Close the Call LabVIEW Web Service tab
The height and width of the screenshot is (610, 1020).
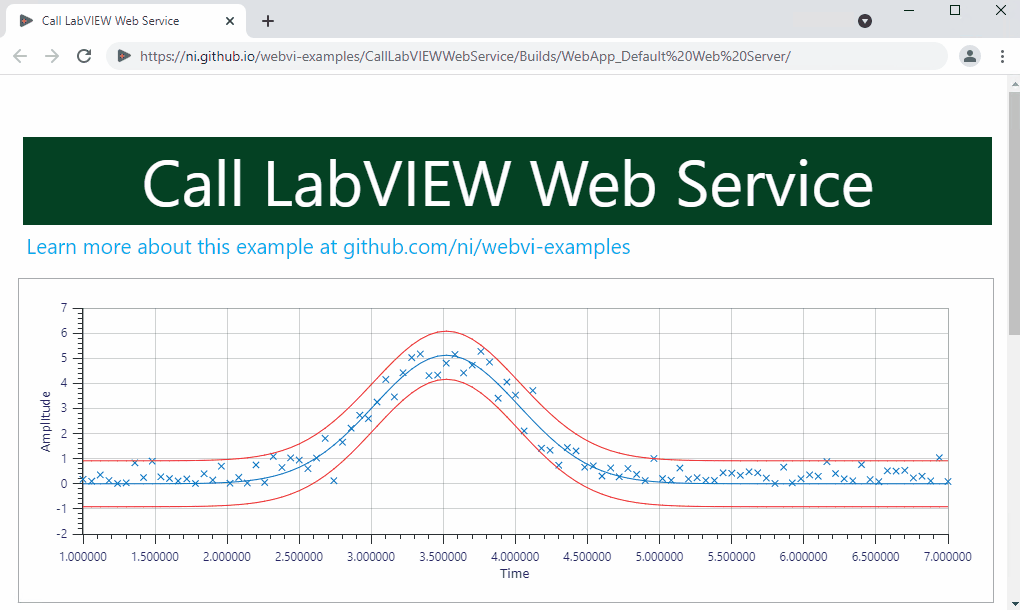click(230, 21)
